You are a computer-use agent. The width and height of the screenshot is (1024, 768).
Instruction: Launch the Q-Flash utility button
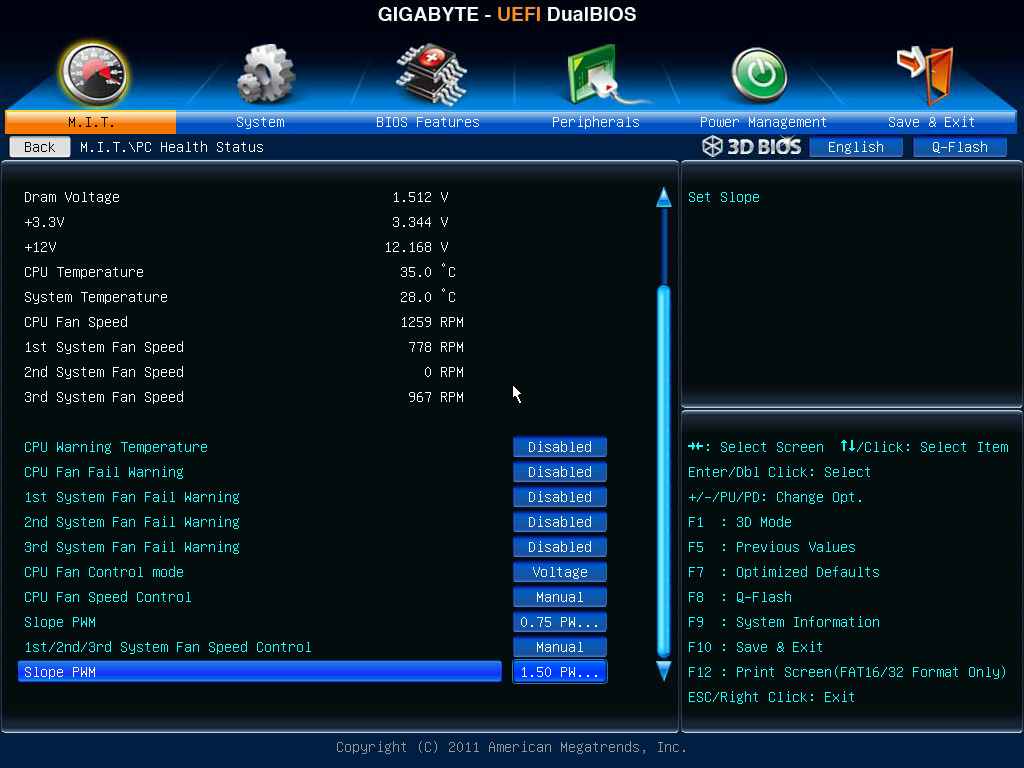[959, 147]
